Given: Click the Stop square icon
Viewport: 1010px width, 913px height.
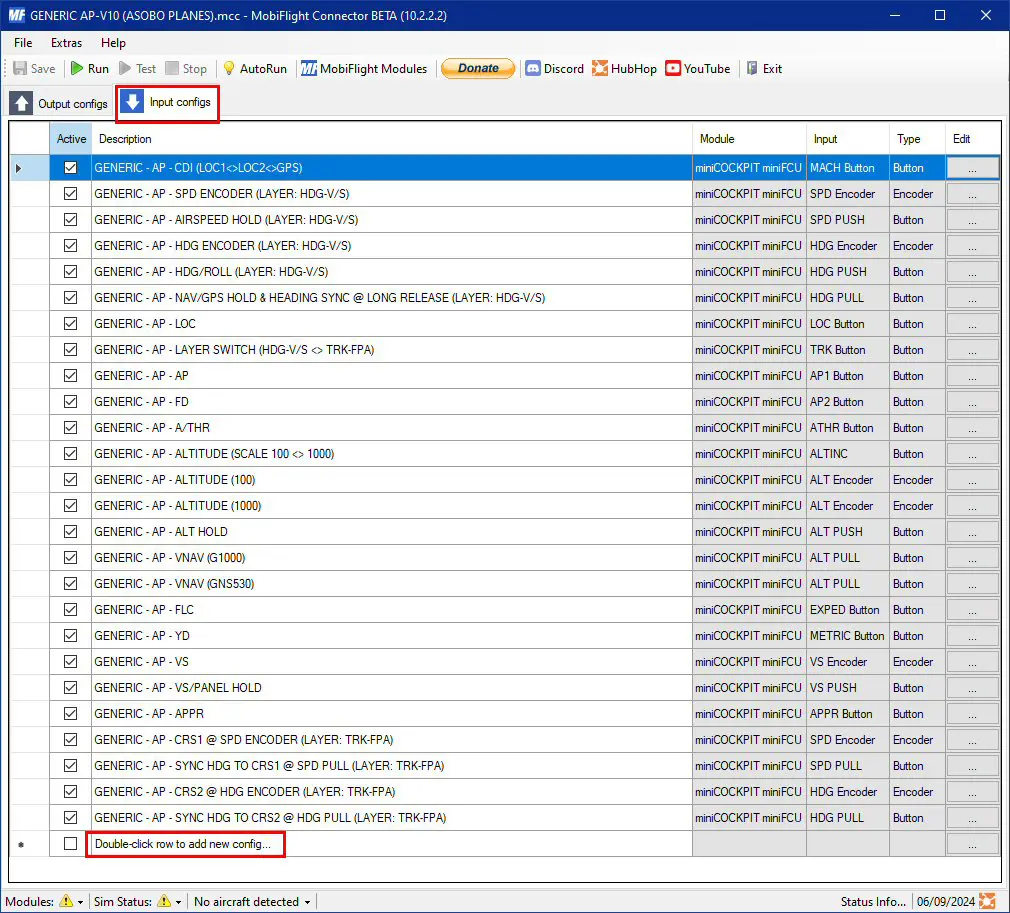Looking at the screenshot, I should pyautogui.click(x=172, y=68).
